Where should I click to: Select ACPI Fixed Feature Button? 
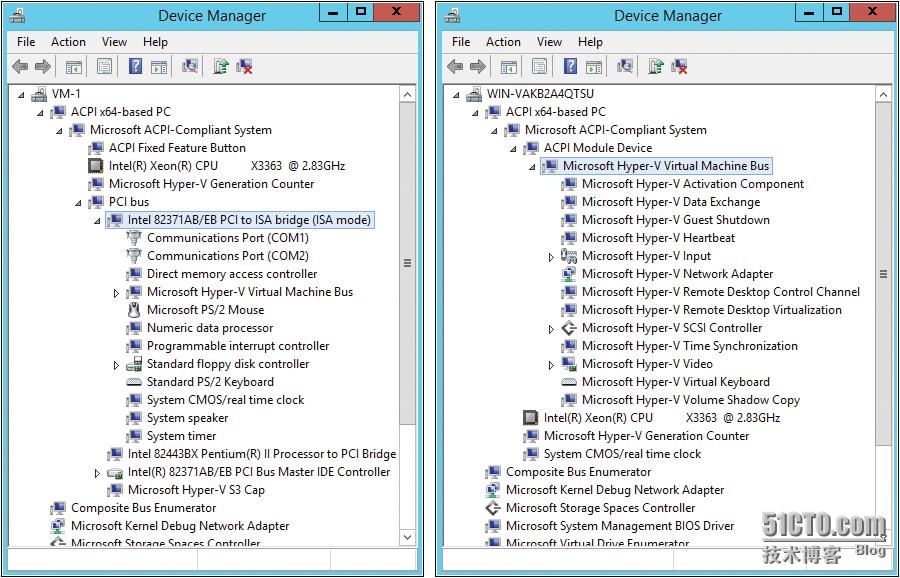[x=177, y=148]
